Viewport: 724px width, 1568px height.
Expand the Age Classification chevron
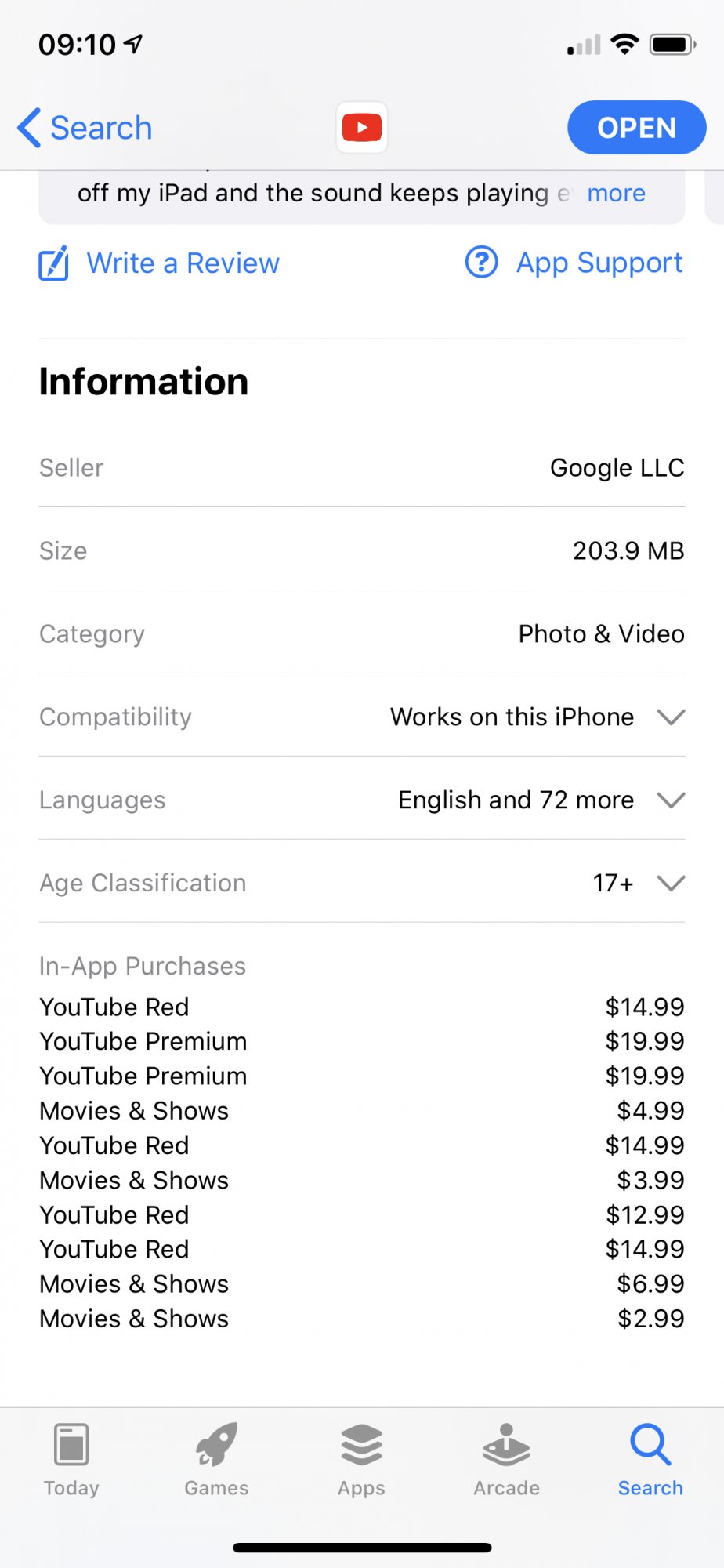point(672,883)
